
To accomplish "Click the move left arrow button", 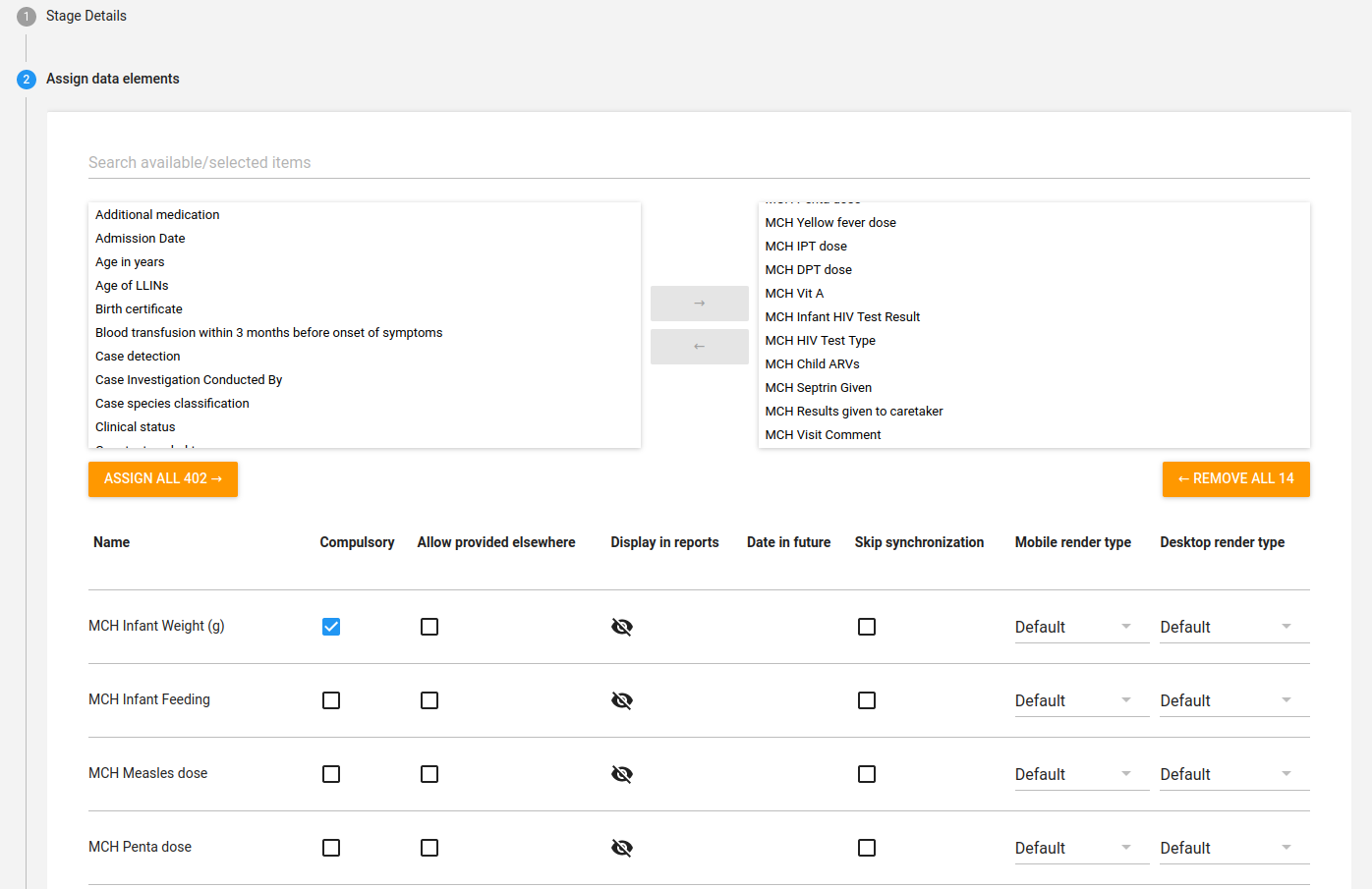I will pyautogui.click(x=700, y=347).
